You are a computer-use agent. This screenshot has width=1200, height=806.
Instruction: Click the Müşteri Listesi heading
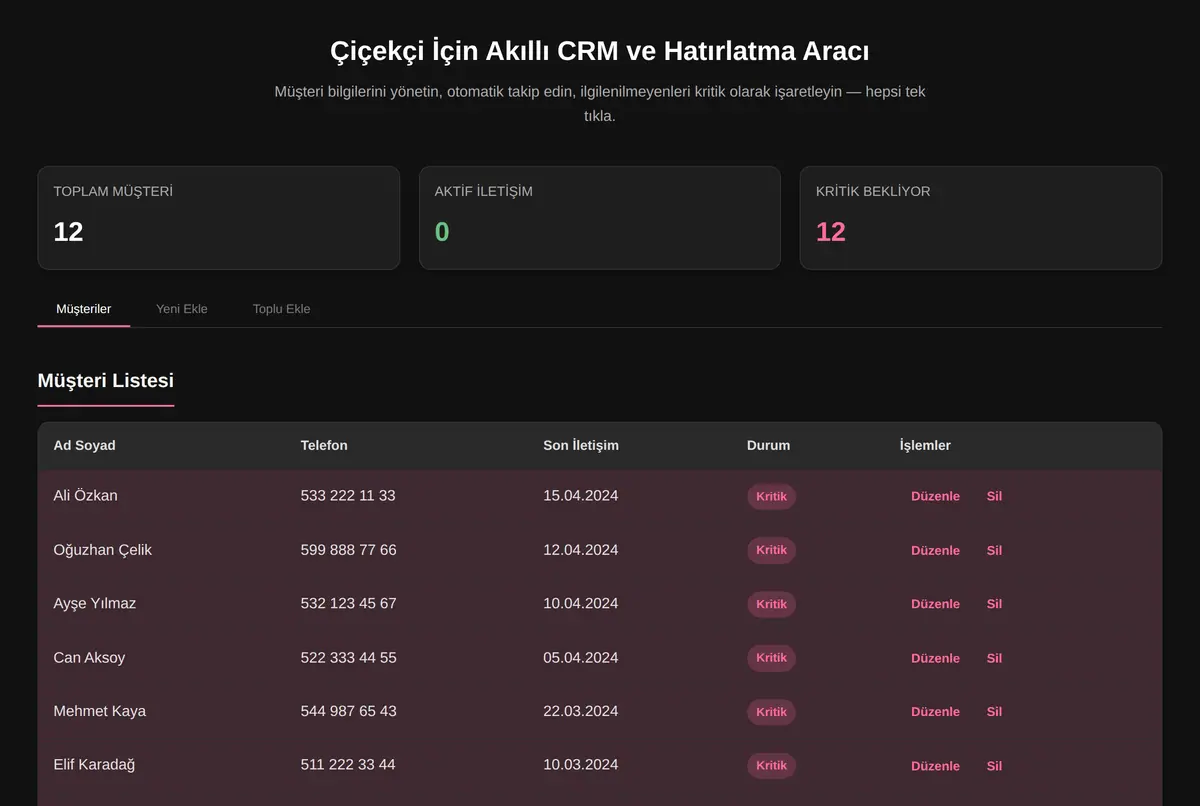click(105, 381)
